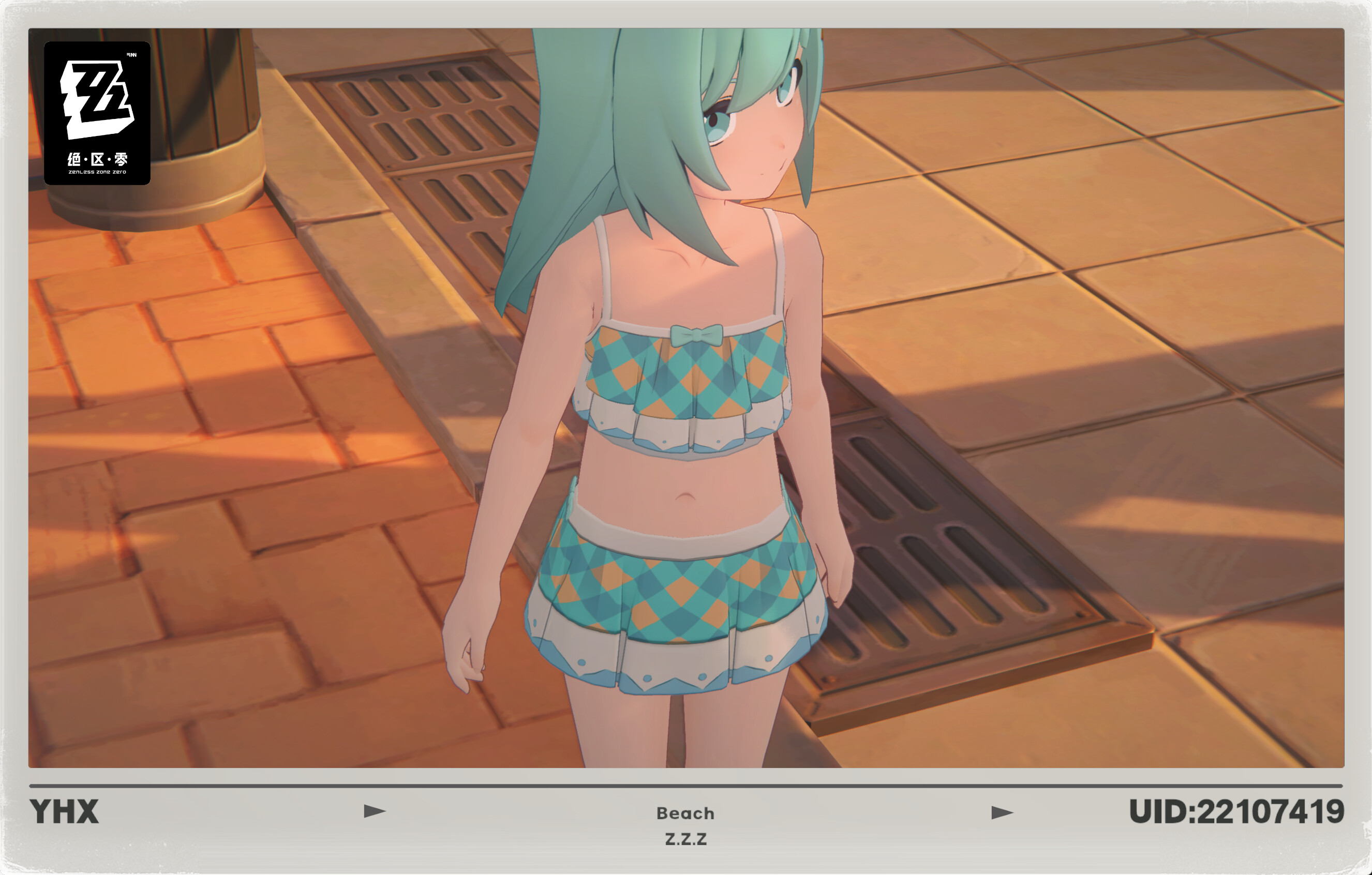
Task: Select the Beach caption text
Action: pos(685,813)
